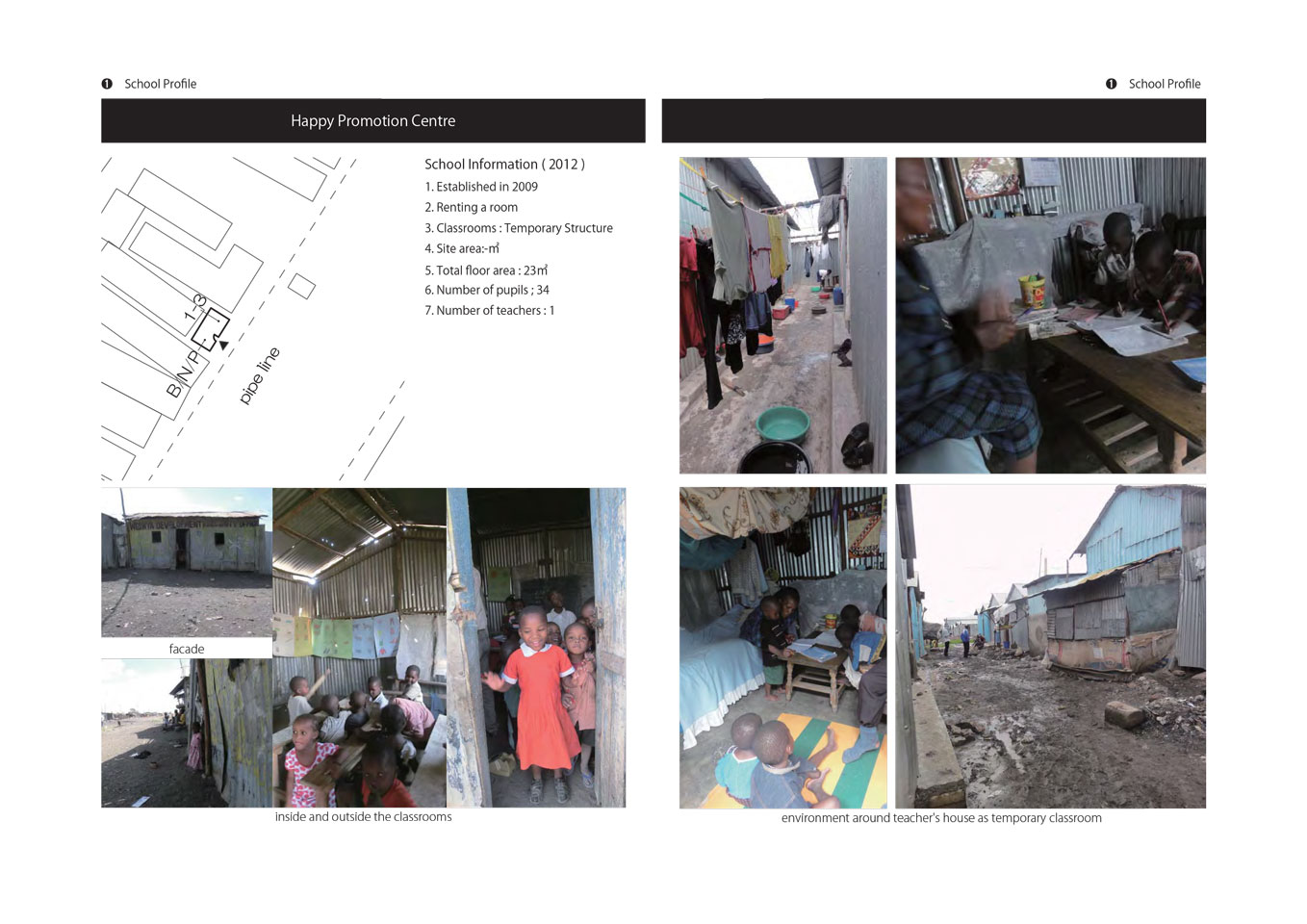Screen dimensions: 1307x924
Task: Click the left 'School Profile' header text
Action: pyautogui.click(x=160, y=84)
